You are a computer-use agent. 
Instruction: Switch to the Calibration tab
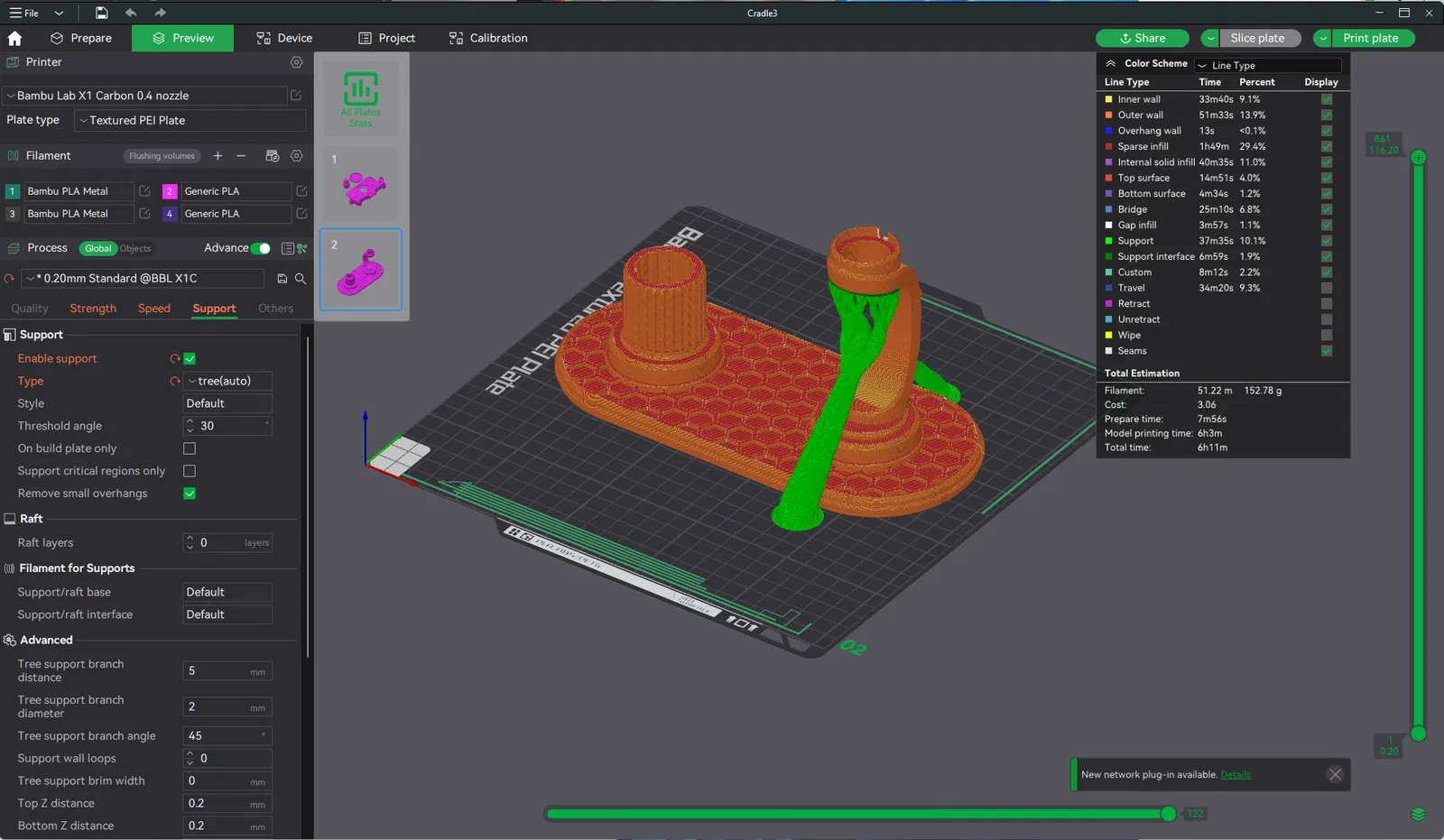pyautogui.click(x=488, y=38)
